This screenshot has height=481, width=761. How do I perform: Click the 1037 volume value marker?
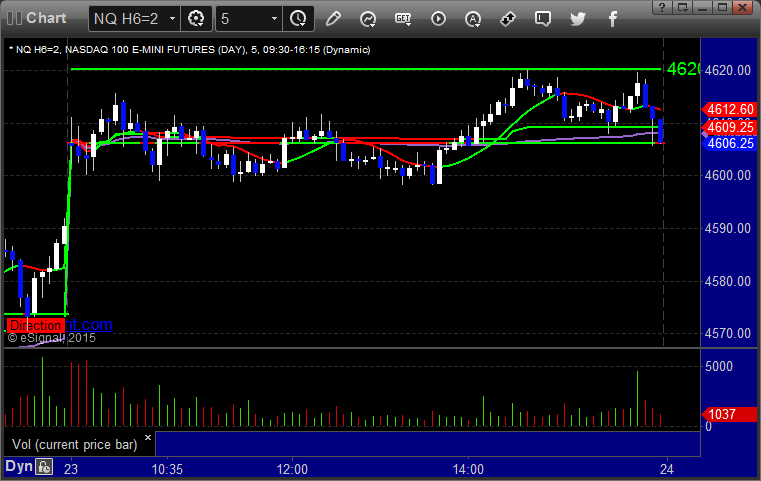click(x=729, y=414)
